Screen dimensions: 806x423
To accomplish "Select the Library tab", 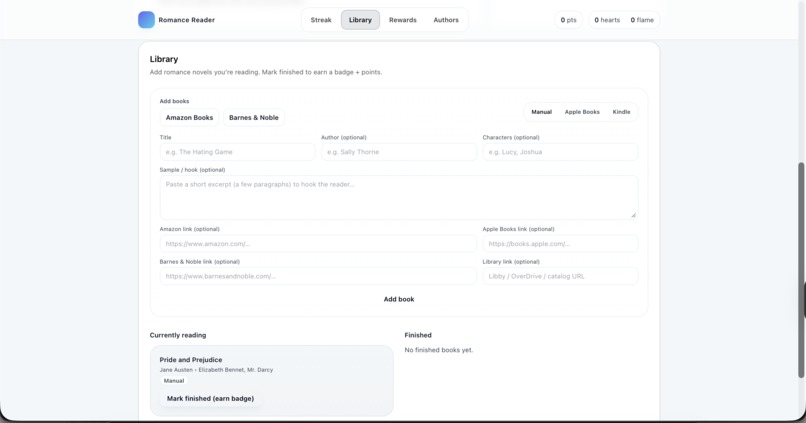I will [360, 20].
